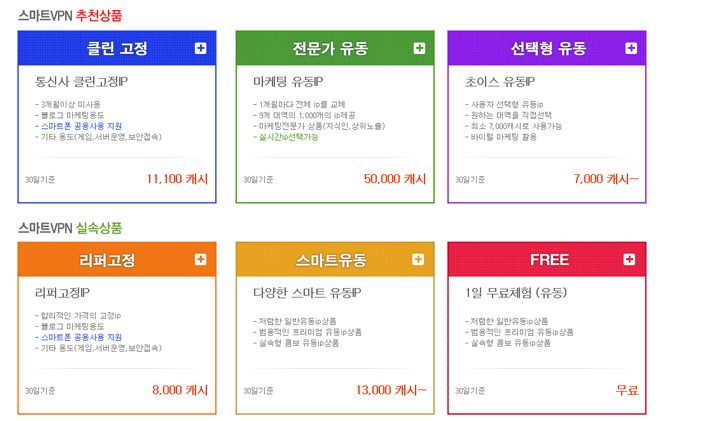
Task: Click 통신사 클린고정IP product title
Action: coord(81,82)
